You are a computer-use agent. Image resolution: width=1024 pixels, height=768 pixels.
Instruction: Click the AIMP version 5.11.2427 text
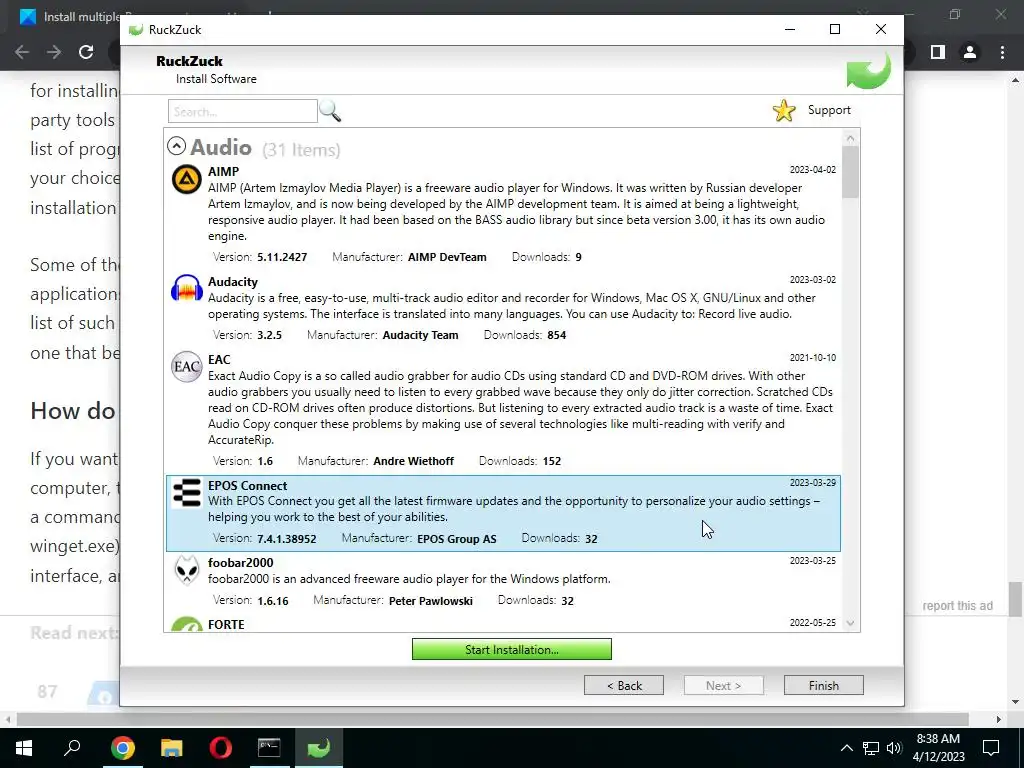[282, 257]
